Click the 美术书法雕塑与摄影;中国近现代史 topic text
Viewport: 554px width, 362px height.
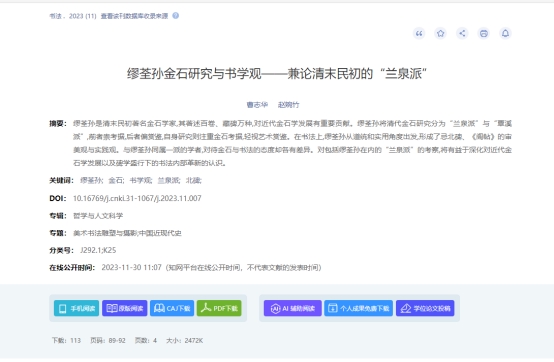[x=127, y=233]
